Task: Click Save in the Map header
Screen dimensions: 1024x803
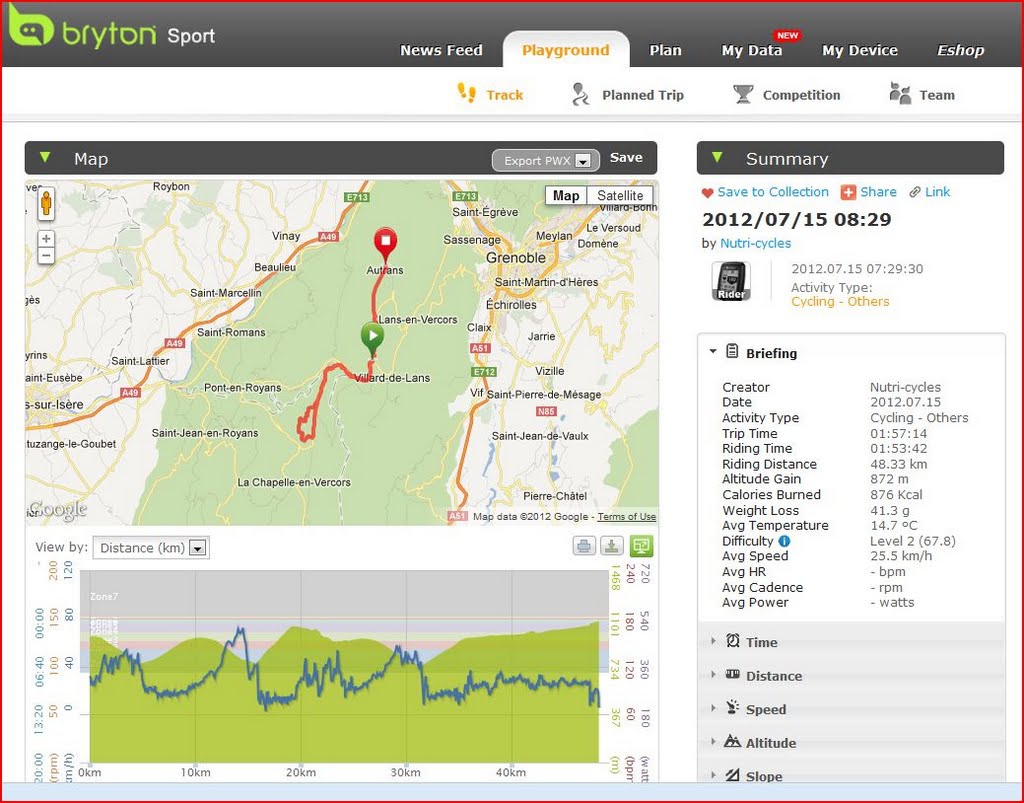Action: 626,157
